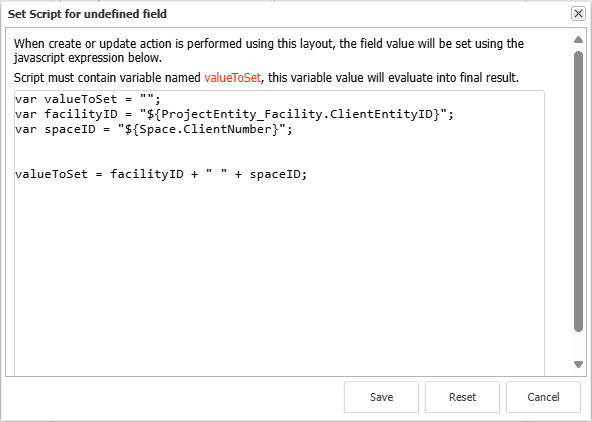Reset the script to default
The image size is (592, 422).
(x=462, y=397)
